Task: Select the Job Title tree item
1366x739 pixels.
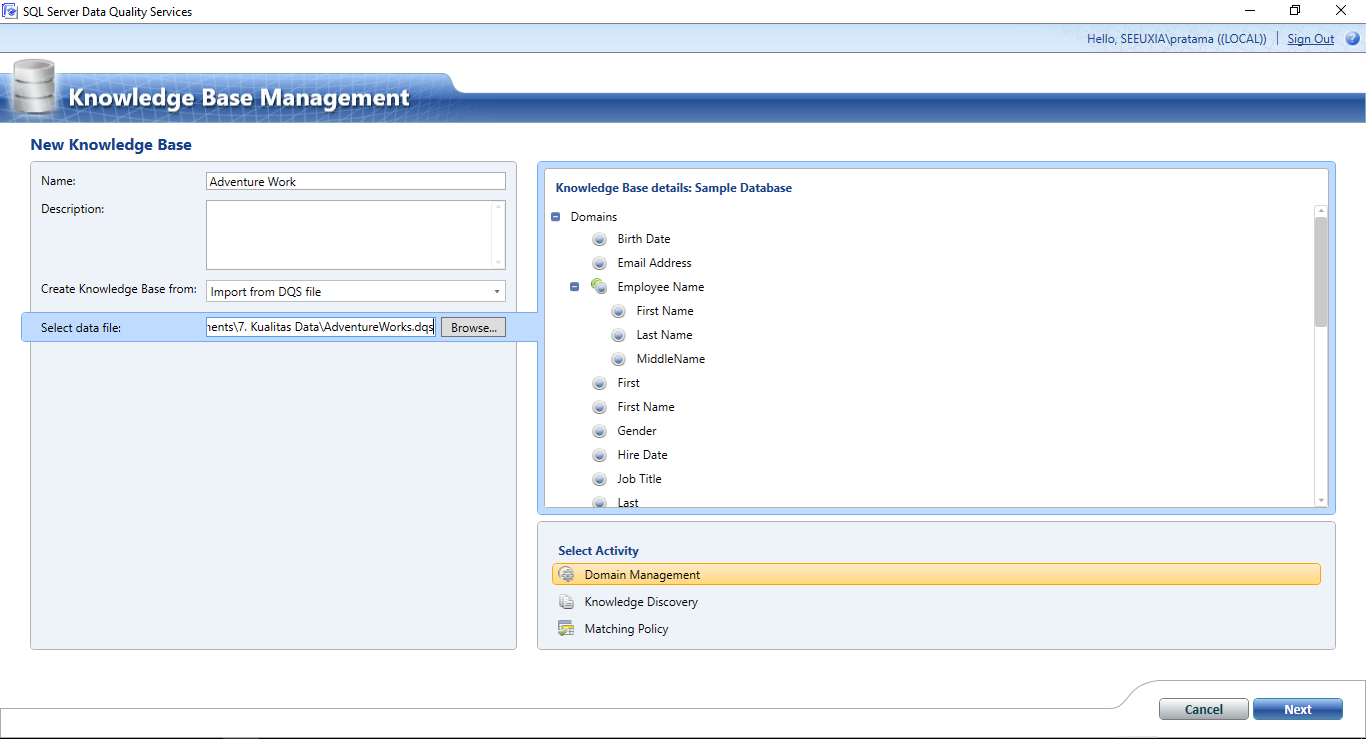Action: click(639, 479)
